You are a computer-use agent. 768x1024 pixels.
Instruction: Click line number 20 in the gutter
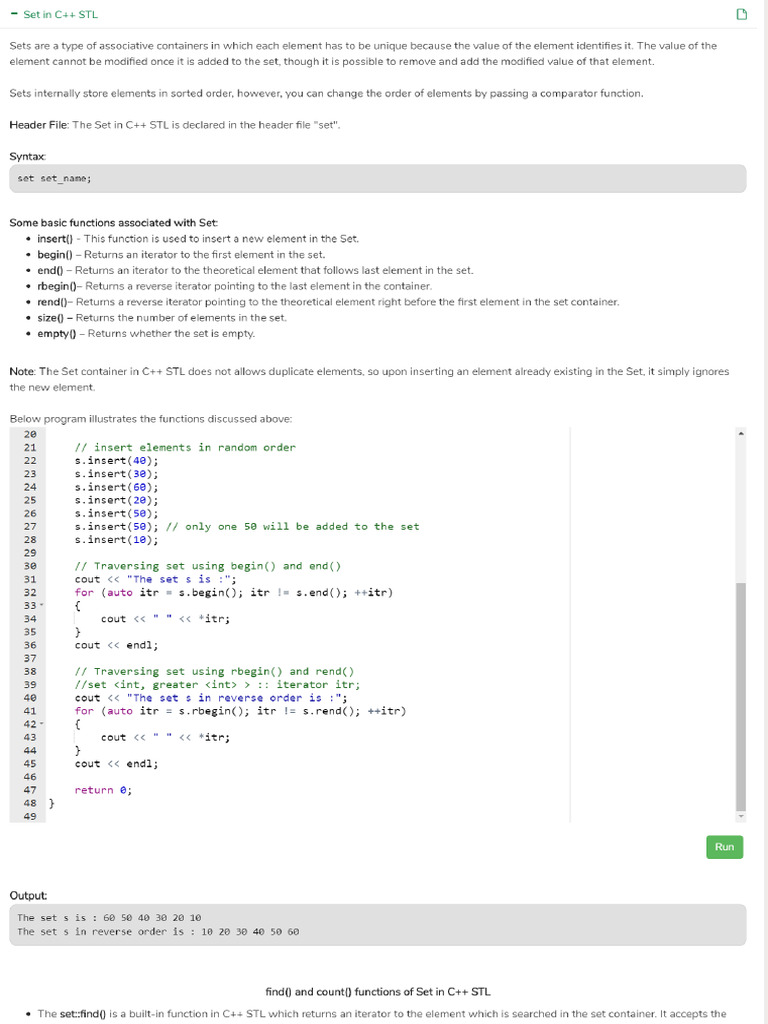tap(30, 434)
